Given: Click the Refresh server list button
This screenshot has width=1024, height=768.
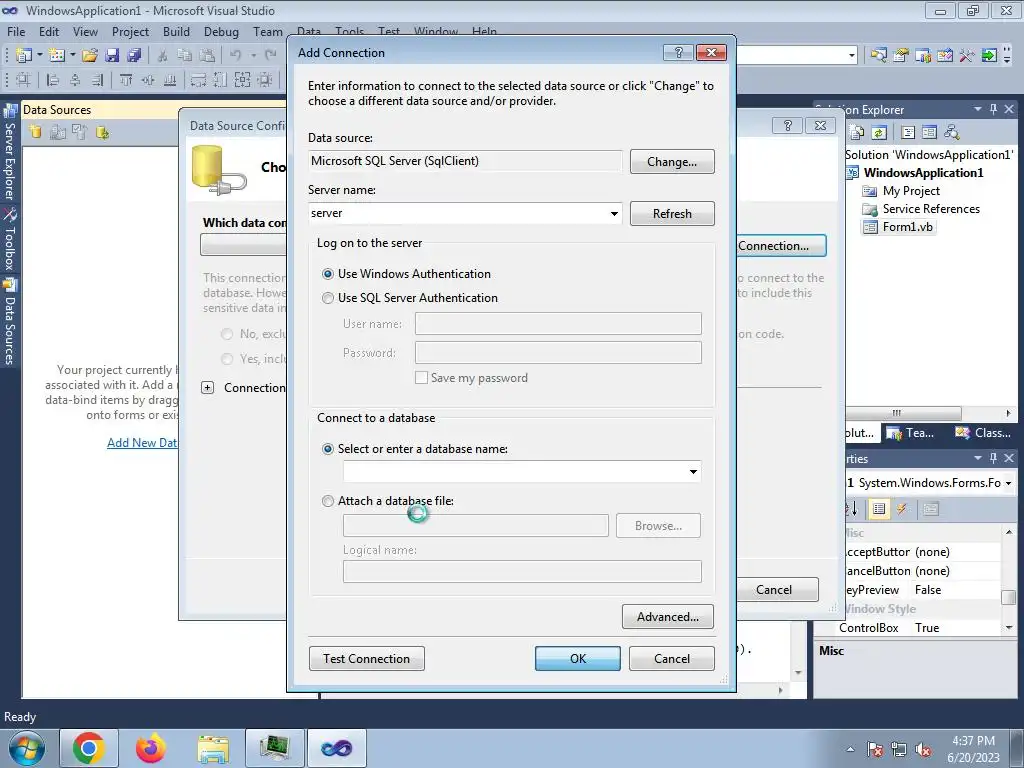Looking at the screenshot, I should tap(672, 214).
